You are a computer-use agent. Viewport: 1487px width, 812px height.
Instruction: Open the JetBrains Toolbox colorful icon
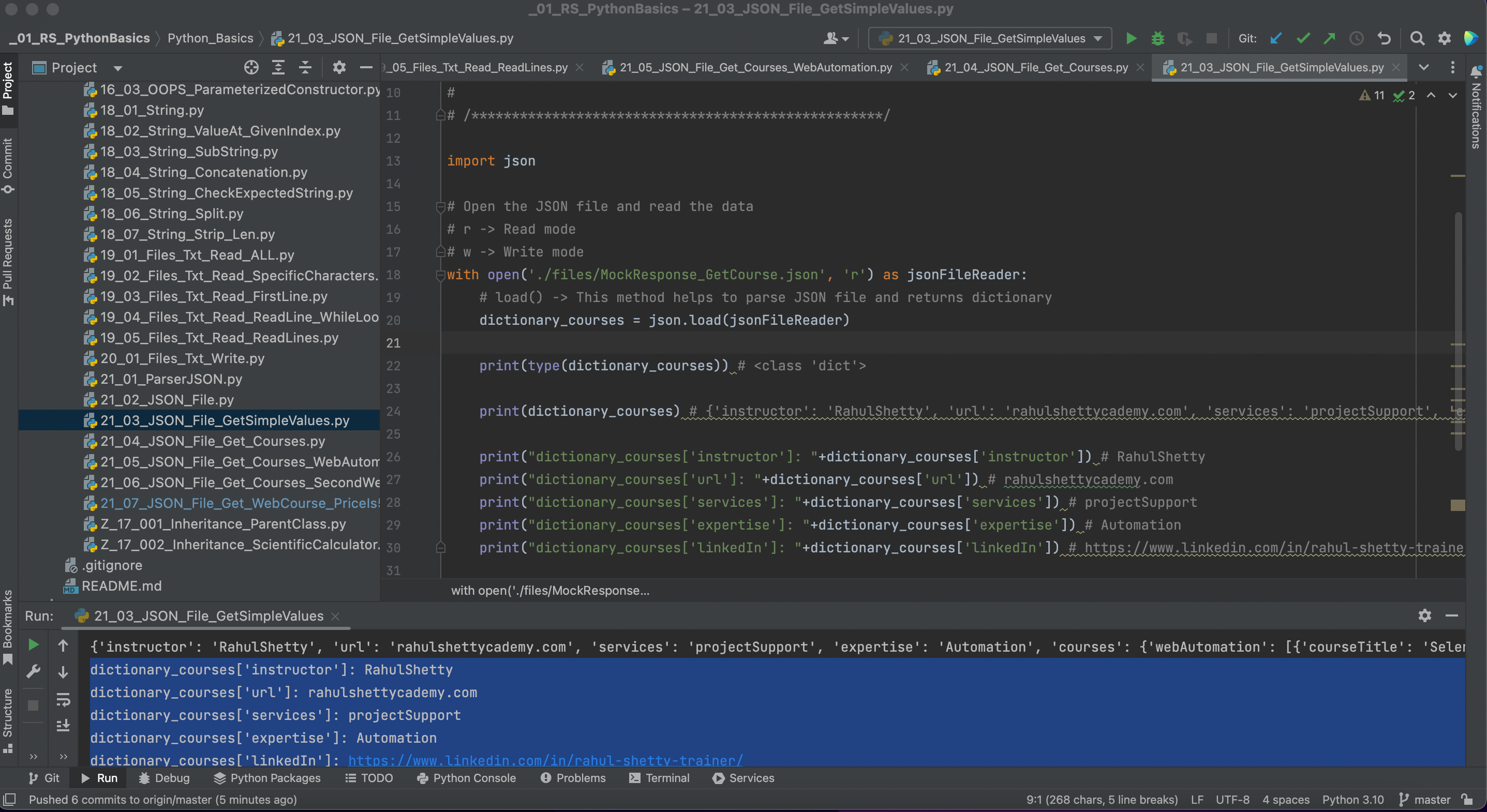click(1471, 39)
